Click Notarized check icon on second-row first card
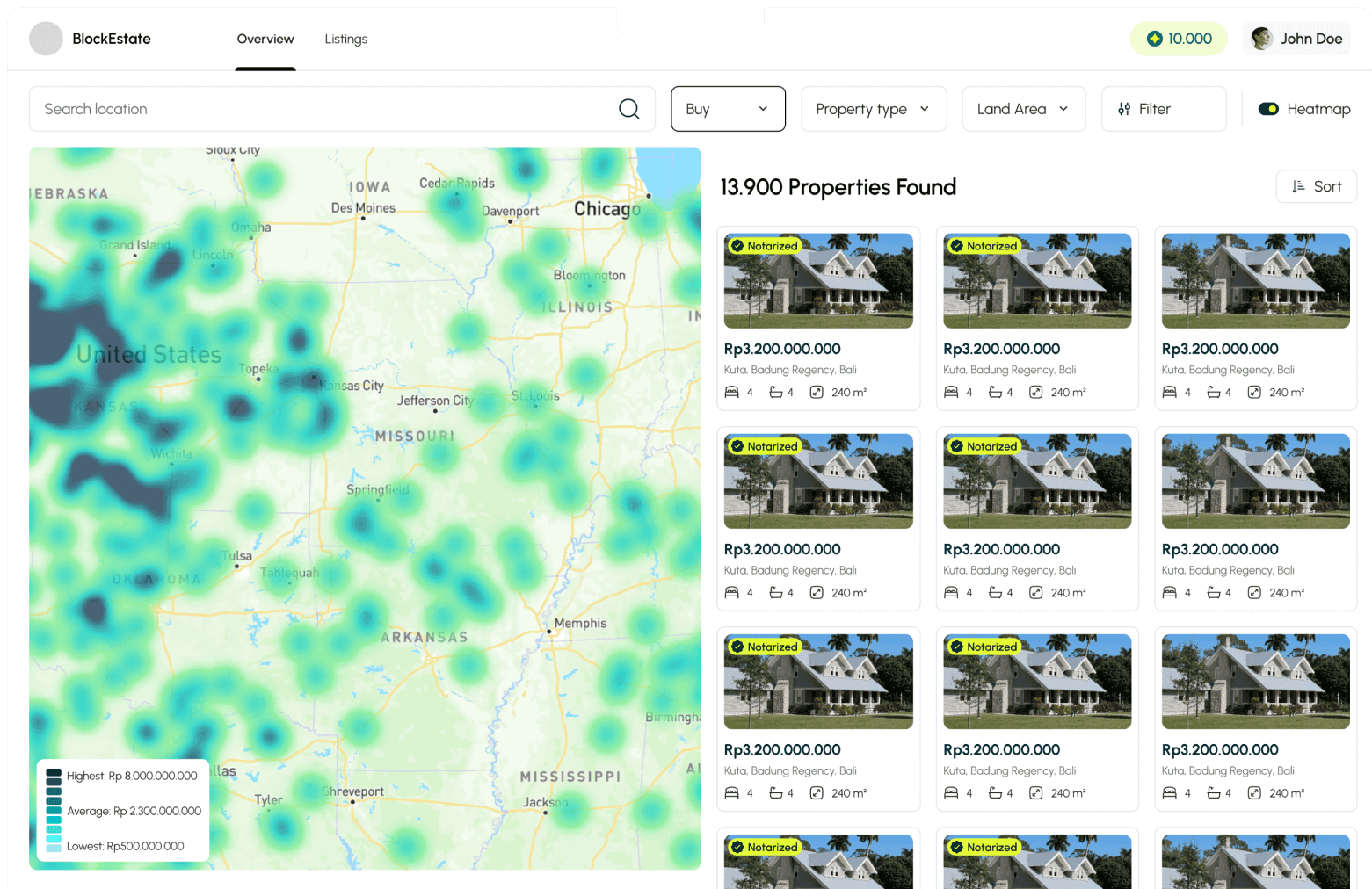The image size is (1372, 889). click(x=737, y=446)
